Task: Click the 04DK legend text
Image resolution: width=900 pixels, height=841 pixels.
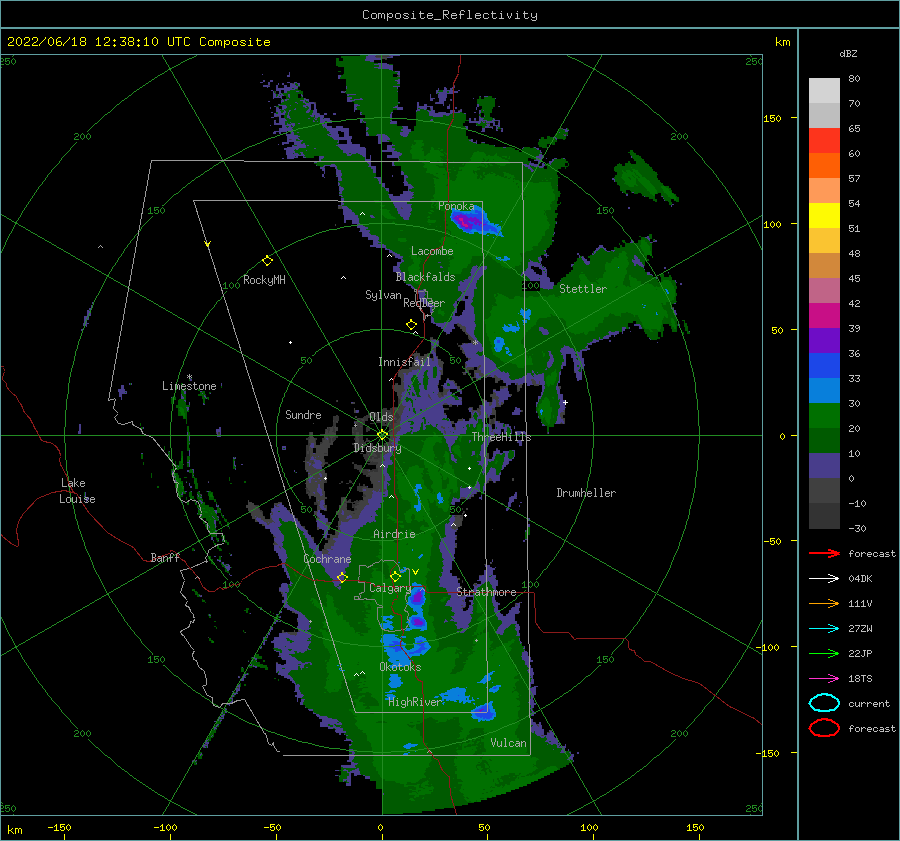Action: [x=860, y=579]
